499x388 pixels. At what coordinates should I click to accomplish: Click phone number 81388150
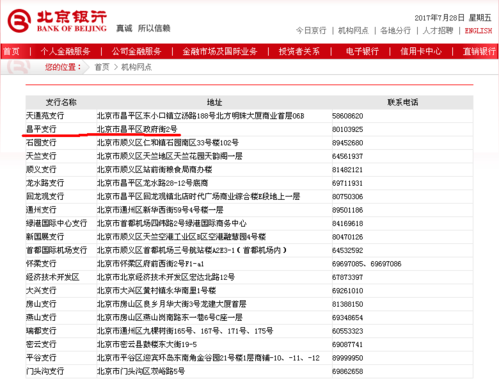point(348,304)
